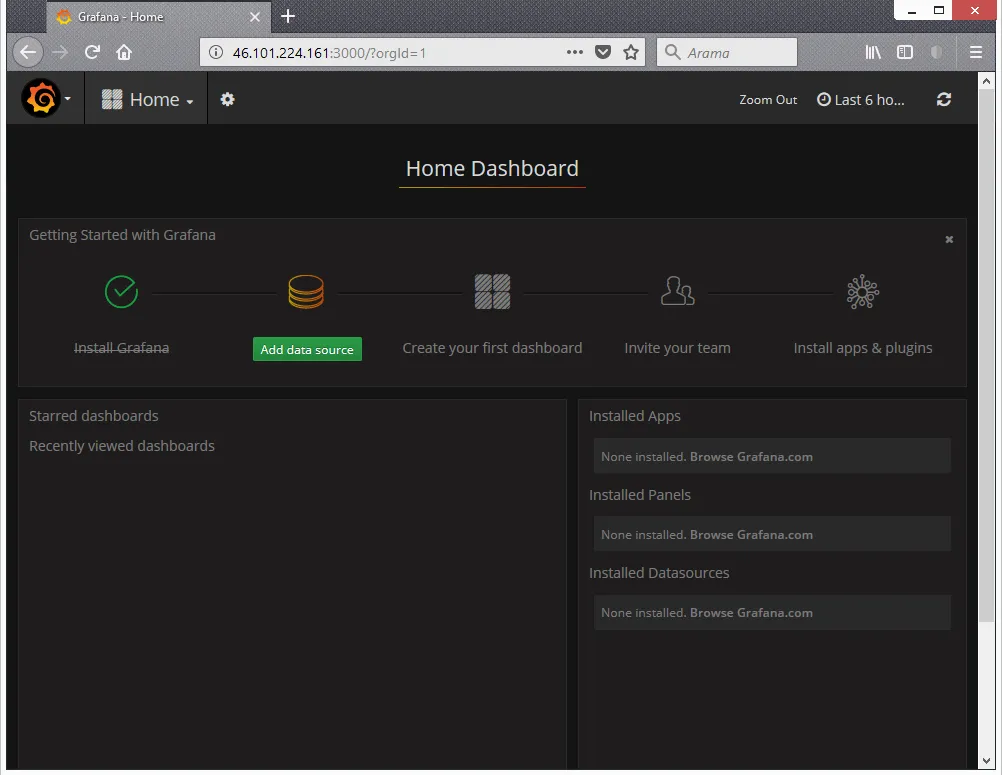This screenshot has height=775, width=1002.
Task: Open the browser library icon
Action: (x=873, y=52)
